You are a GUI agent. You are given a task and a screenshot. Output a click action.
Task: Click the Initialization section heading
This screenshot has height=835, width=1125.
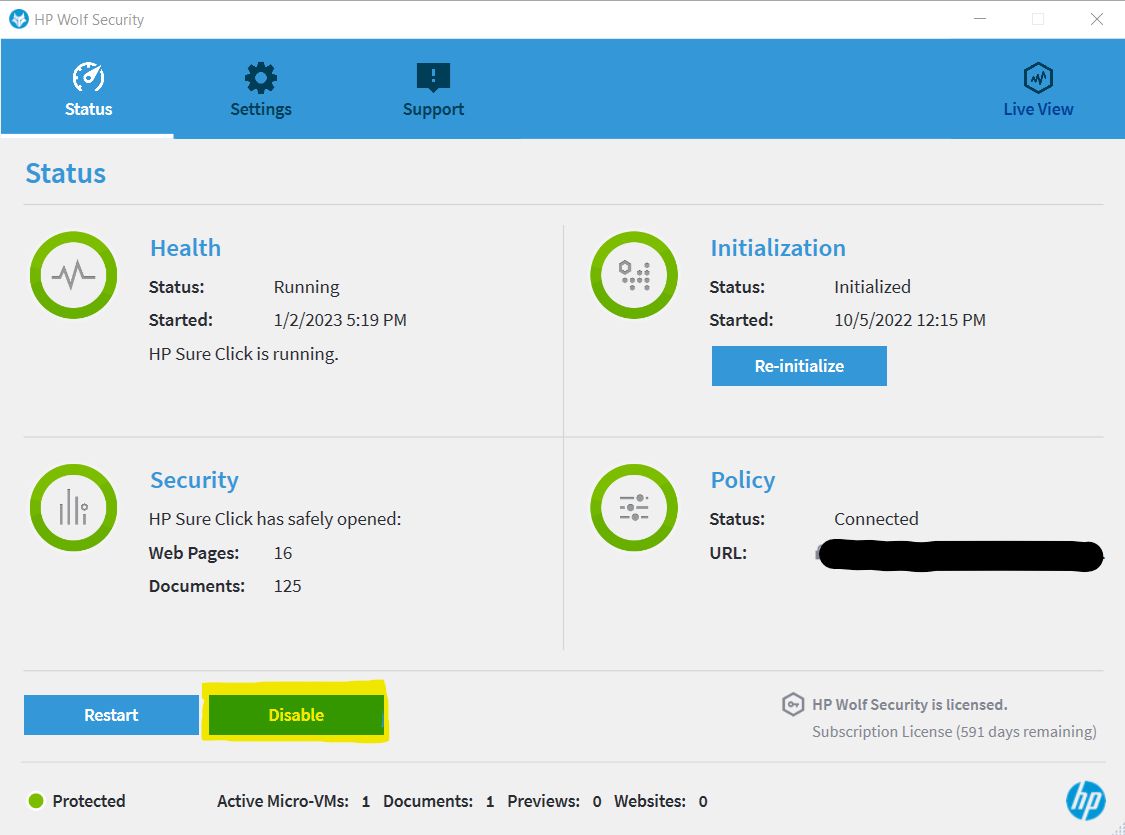click(x=777, y=248)
